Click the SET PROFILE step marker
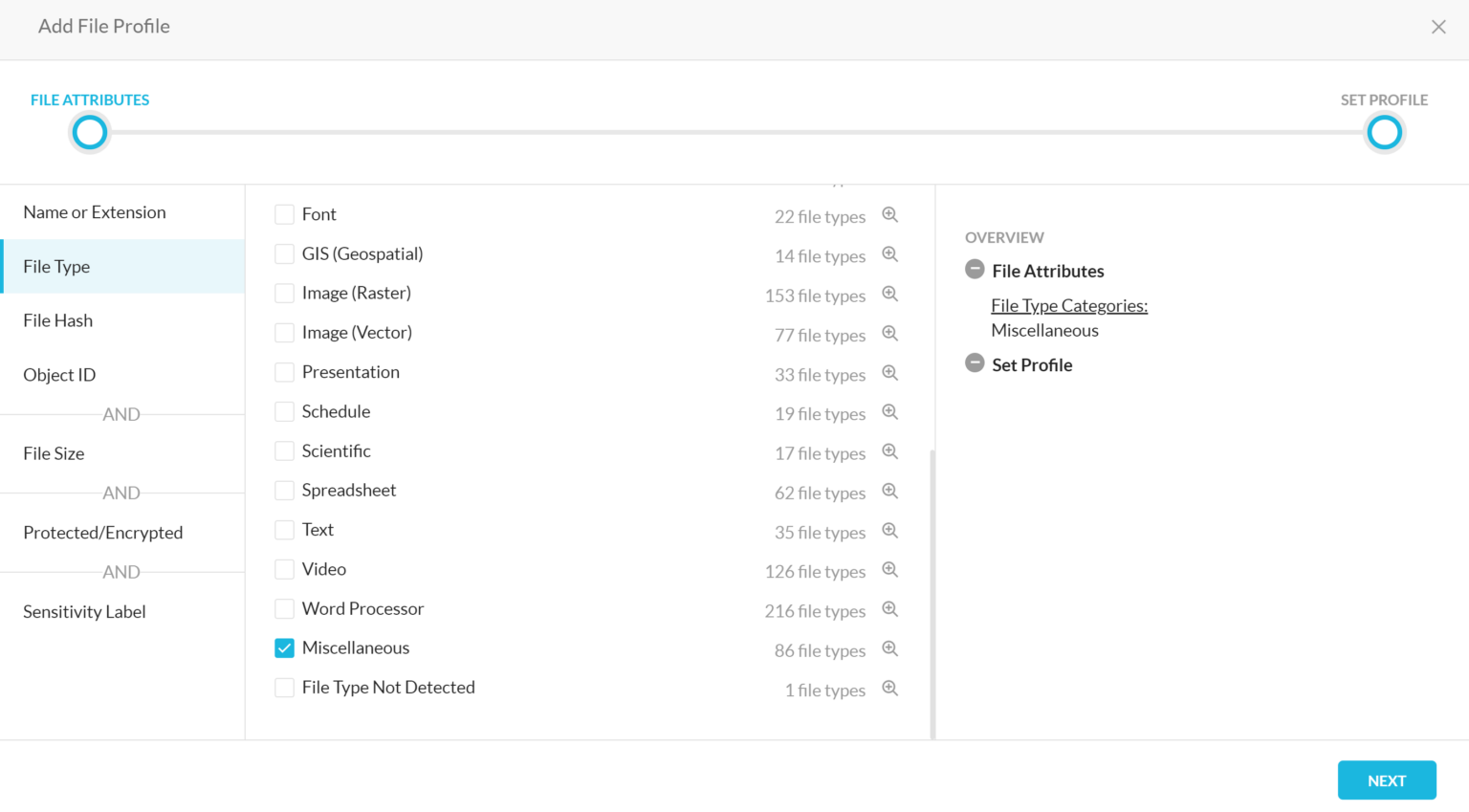Image resolution: width=1469 pixels, height=812 pixels. pos(1384,132)
